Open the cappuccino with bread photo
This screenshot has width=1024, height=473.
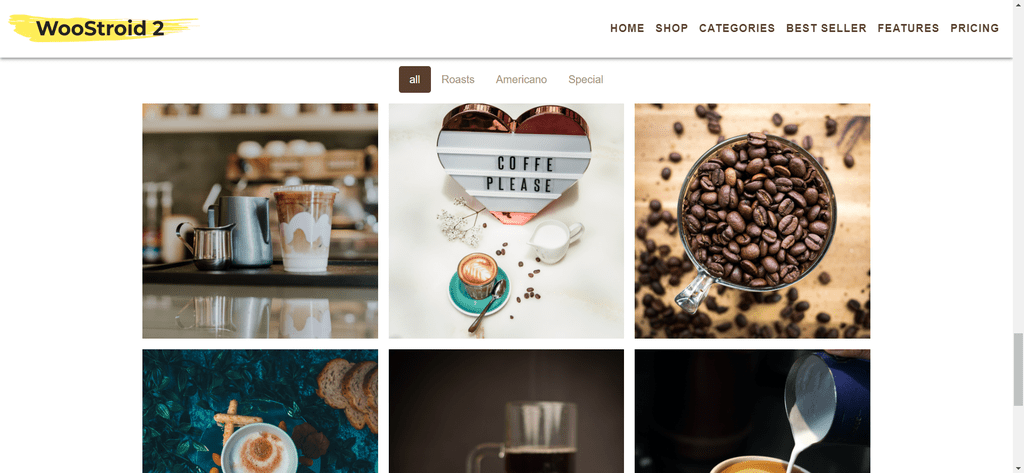tap(260, 411)
